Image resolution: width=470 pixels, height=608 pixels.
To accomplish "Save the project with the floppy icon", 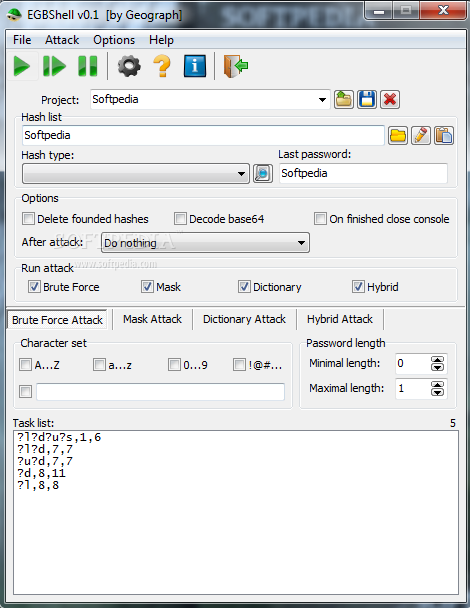I will point(367,99).
